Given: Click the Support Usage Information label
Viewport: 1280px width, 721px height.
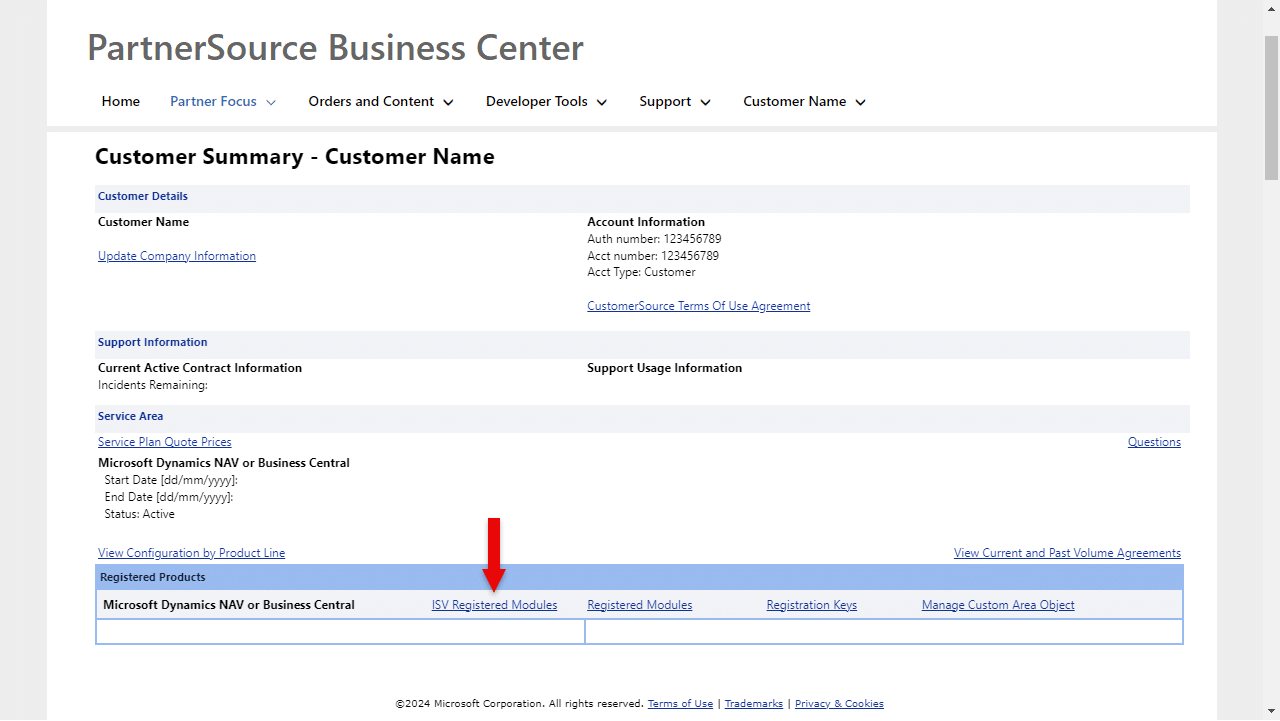Looking at the screenshot, I should tap(665, 368).
